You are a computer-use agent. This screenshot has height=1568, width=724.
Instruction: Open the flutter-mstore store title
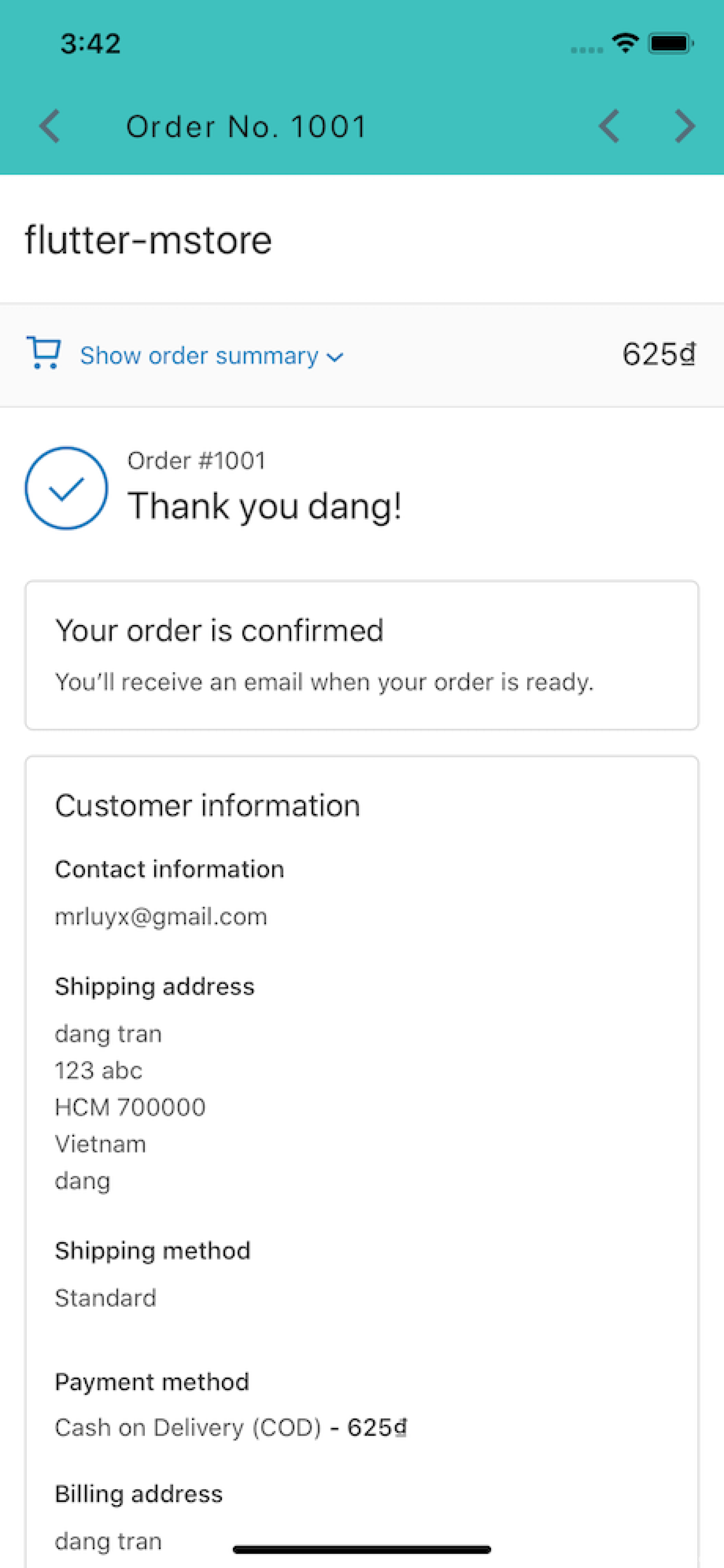coord(148,239)
